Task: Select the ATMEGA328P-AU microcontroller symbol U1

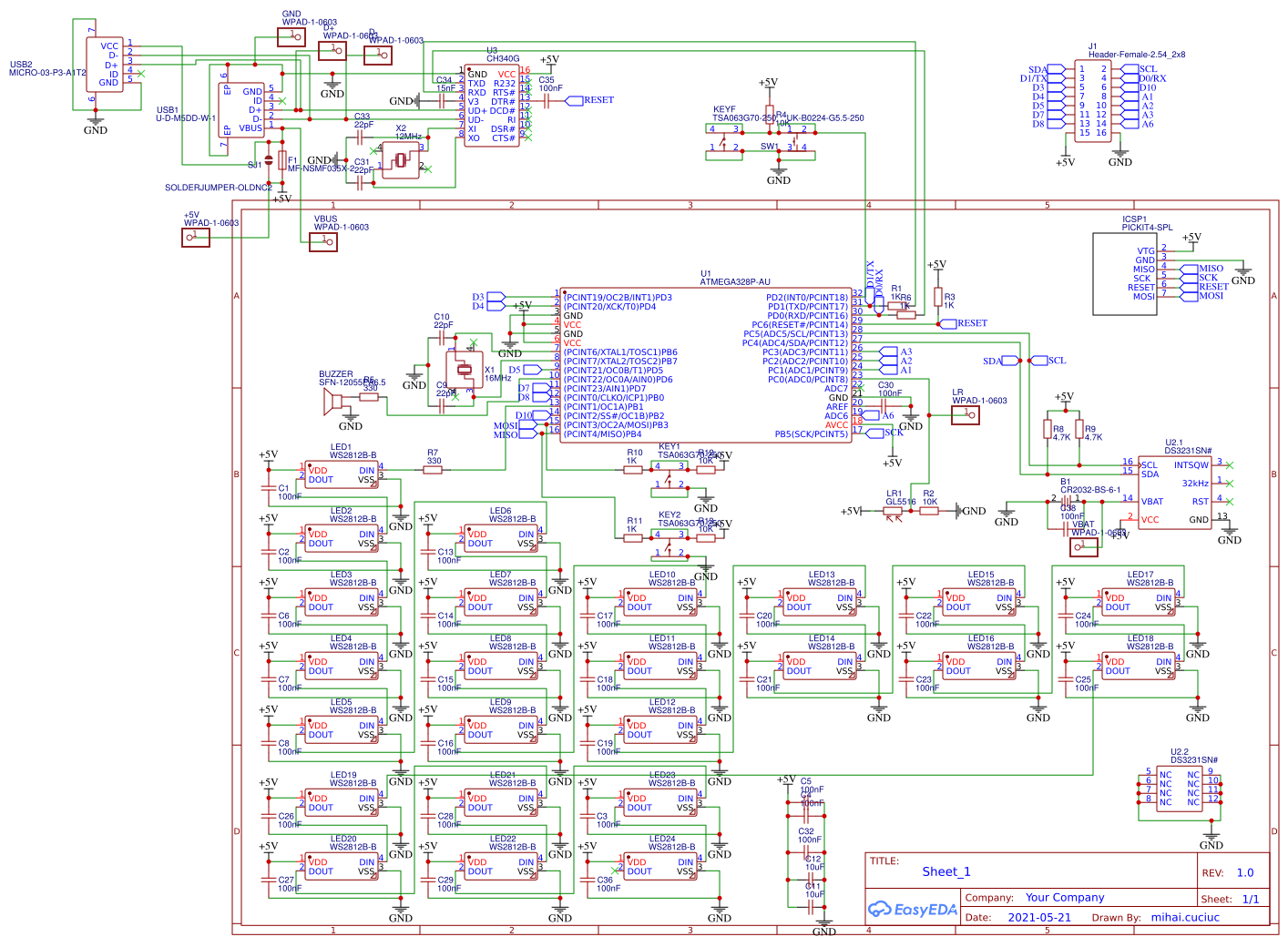Action: click(706, 364)
